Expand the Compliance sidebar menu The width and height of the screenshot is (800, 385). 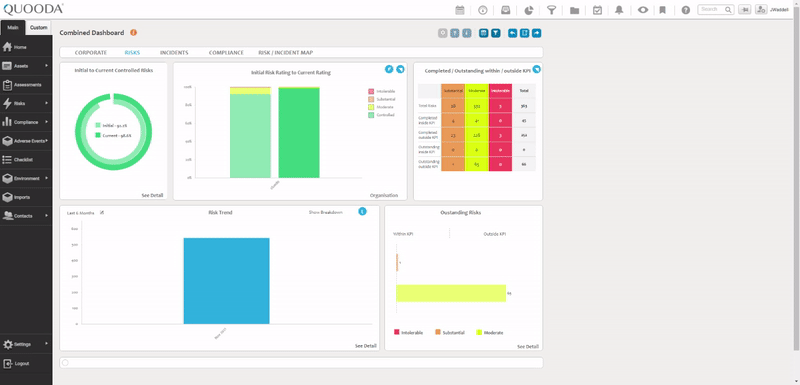[x=26, y=122]
